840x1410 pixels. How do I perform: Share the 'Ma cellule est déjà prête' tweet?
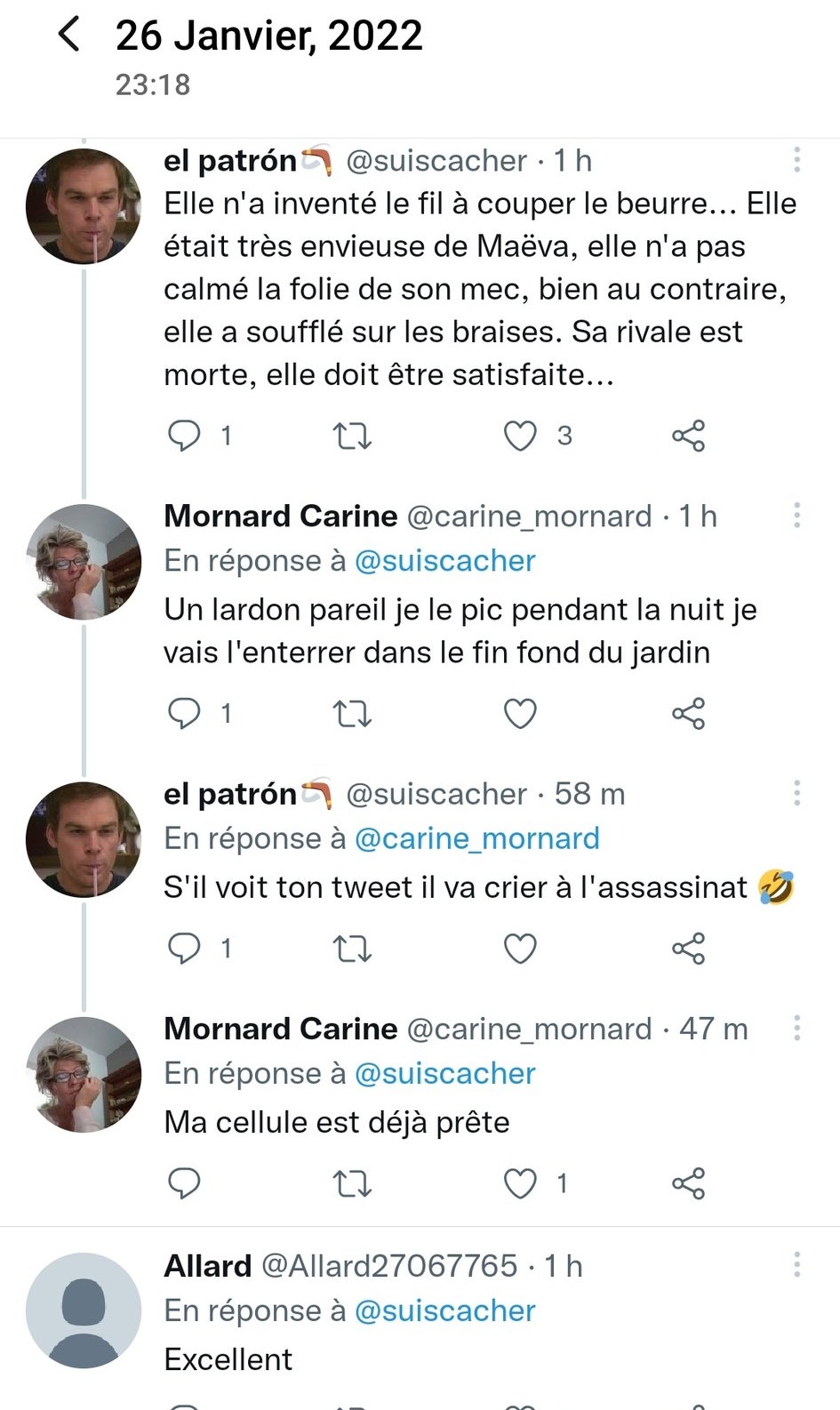click(x=688, y=1183)
